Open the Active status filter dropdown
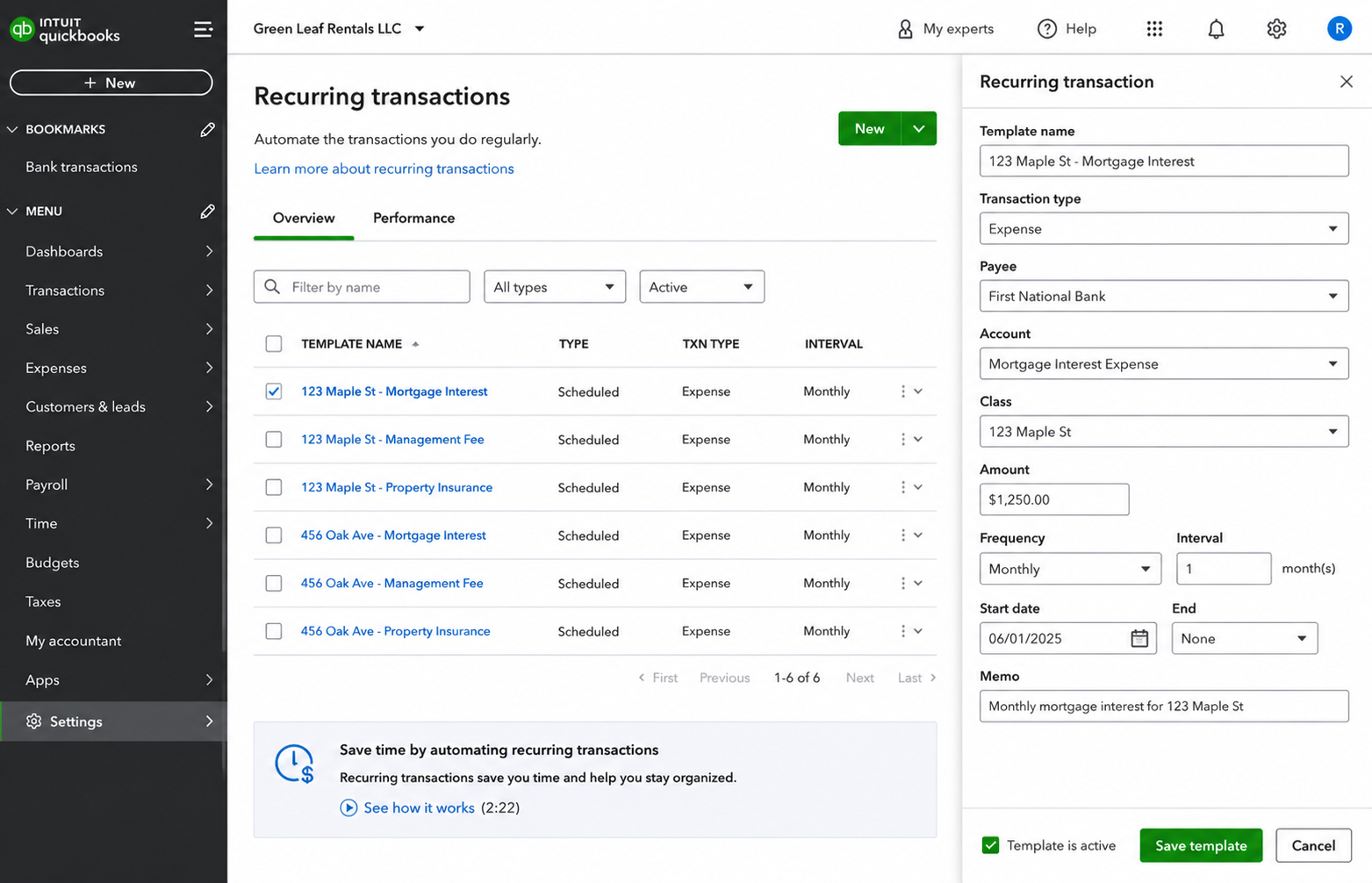This screenshot has height=883, width=1372. [701, 287]
